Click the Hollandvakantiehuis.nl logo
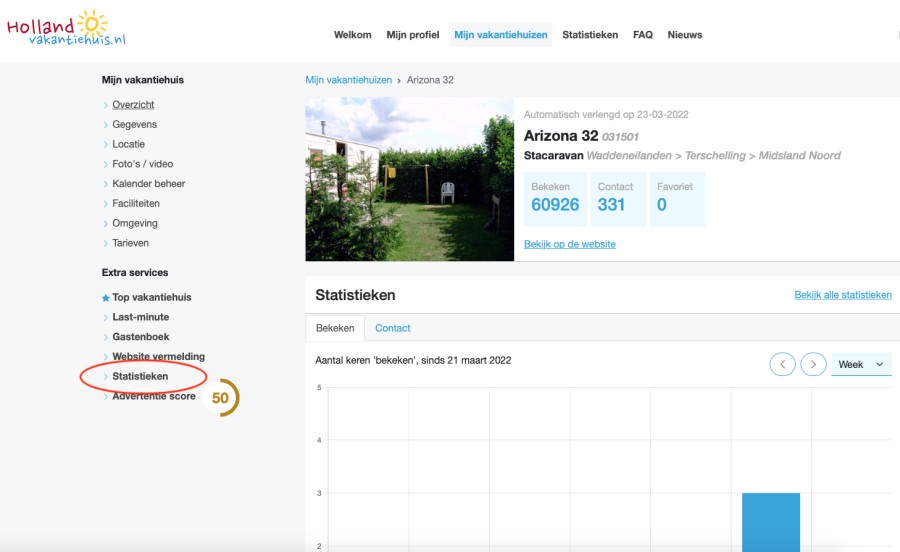900x552 pixels. click(66, 28)
